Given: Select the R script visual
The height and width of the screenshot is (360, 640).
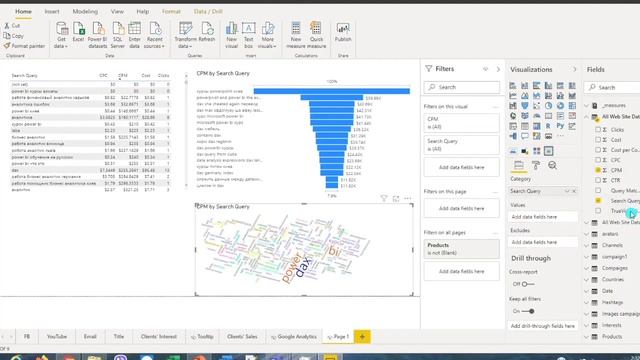Looking at the screenshot, I should pyautogui.click(x=548, y=126).
